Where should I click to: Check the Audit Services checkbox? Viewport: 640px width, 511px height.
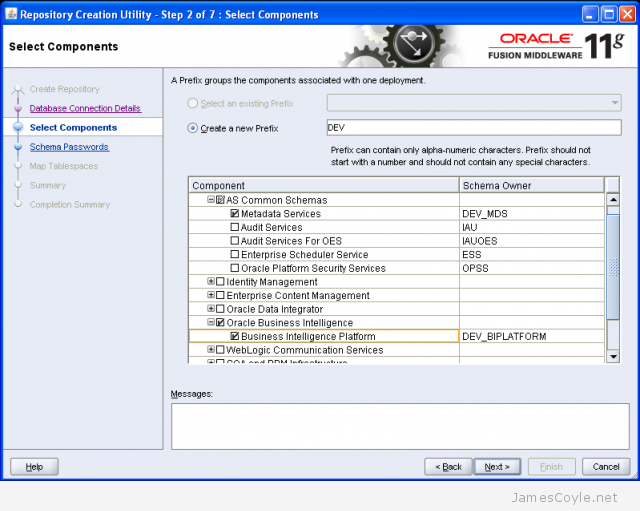click(x=235, y=227)
